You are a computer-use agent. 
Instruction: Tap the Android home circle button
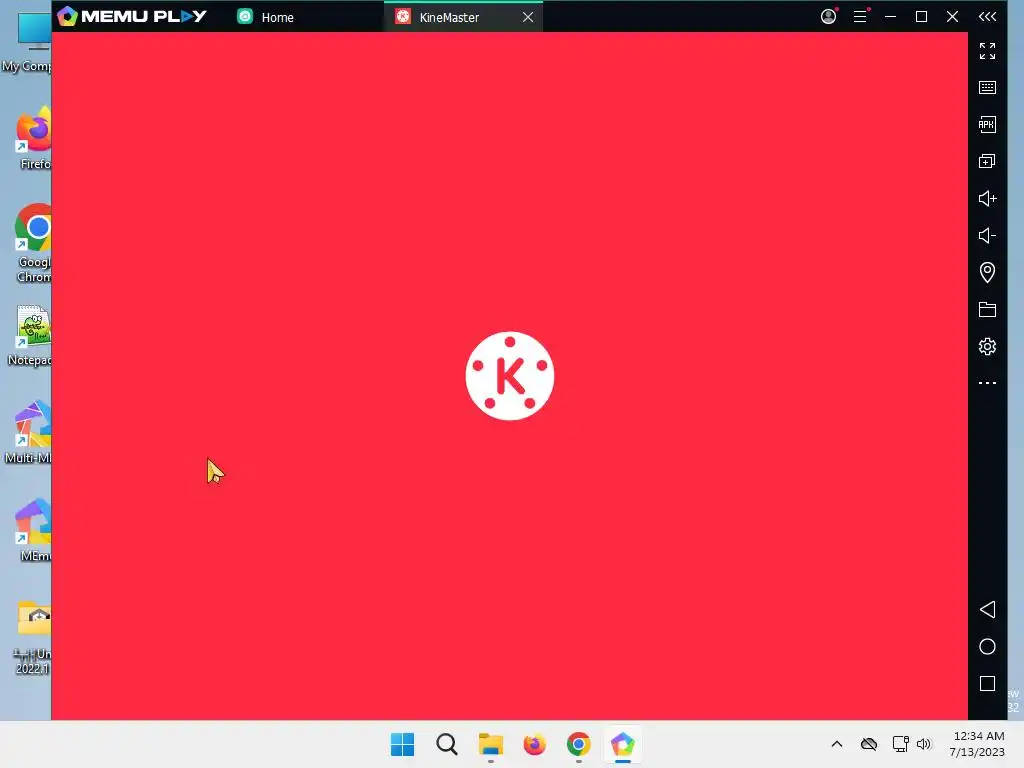tap(987, 647)
